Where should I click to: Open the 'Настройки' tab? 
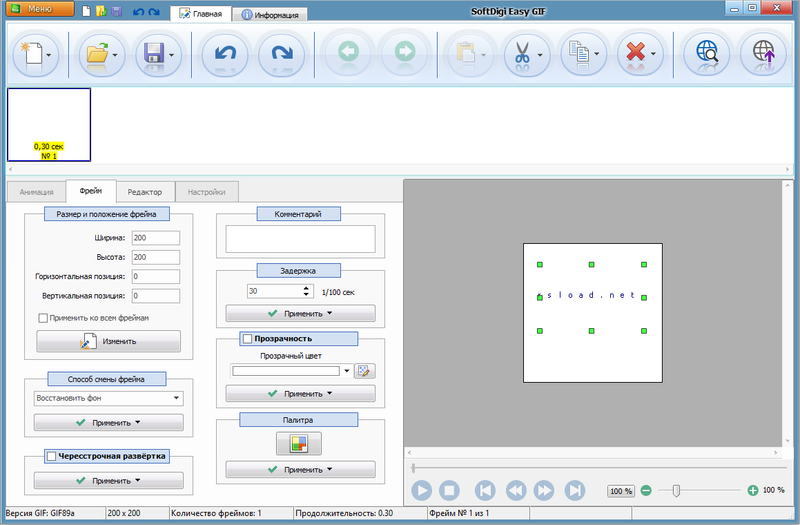pos(207,192)
